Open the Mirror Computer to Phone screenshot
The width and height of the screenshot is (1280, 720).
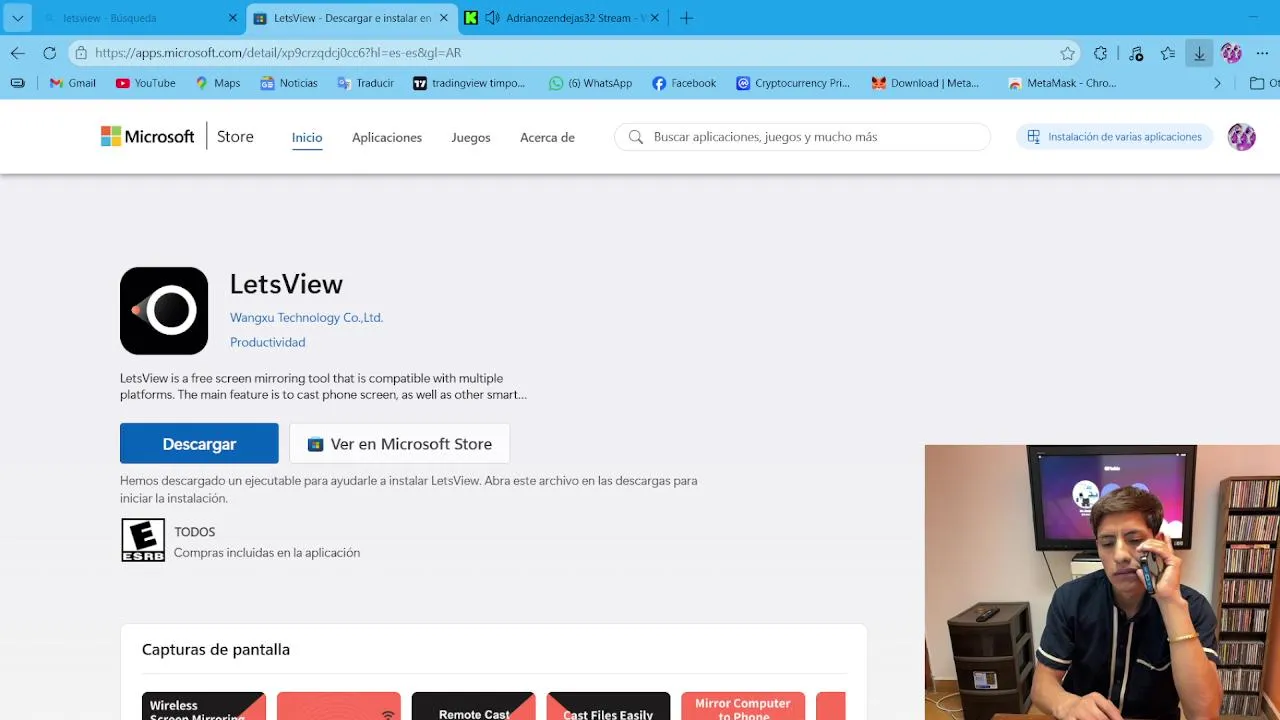coord(743,706)
